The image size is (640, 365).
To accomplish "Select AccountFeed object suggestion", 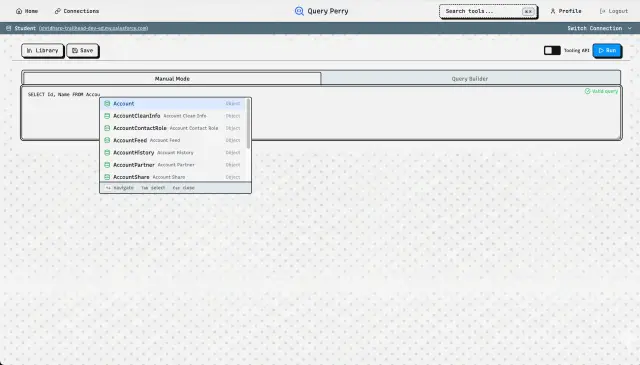I will coord(173,140).
